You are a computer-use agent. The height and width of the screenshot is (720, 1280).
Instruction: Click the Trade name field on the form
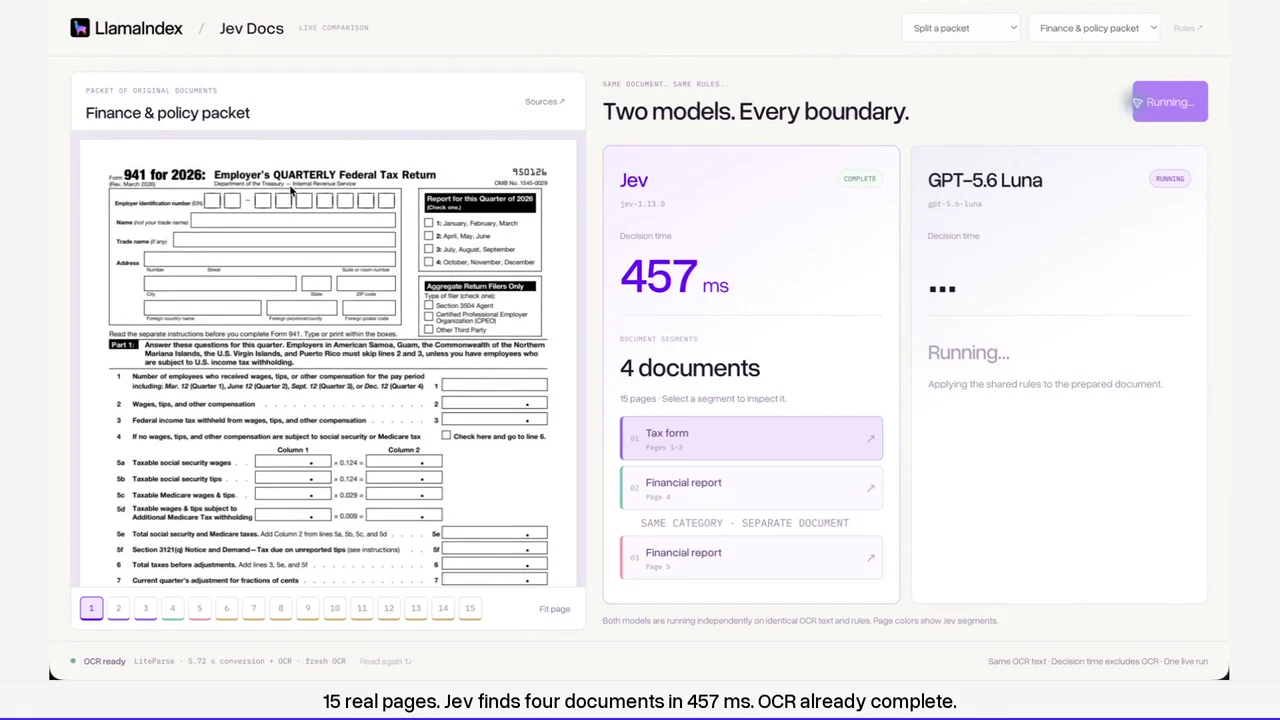284,240
